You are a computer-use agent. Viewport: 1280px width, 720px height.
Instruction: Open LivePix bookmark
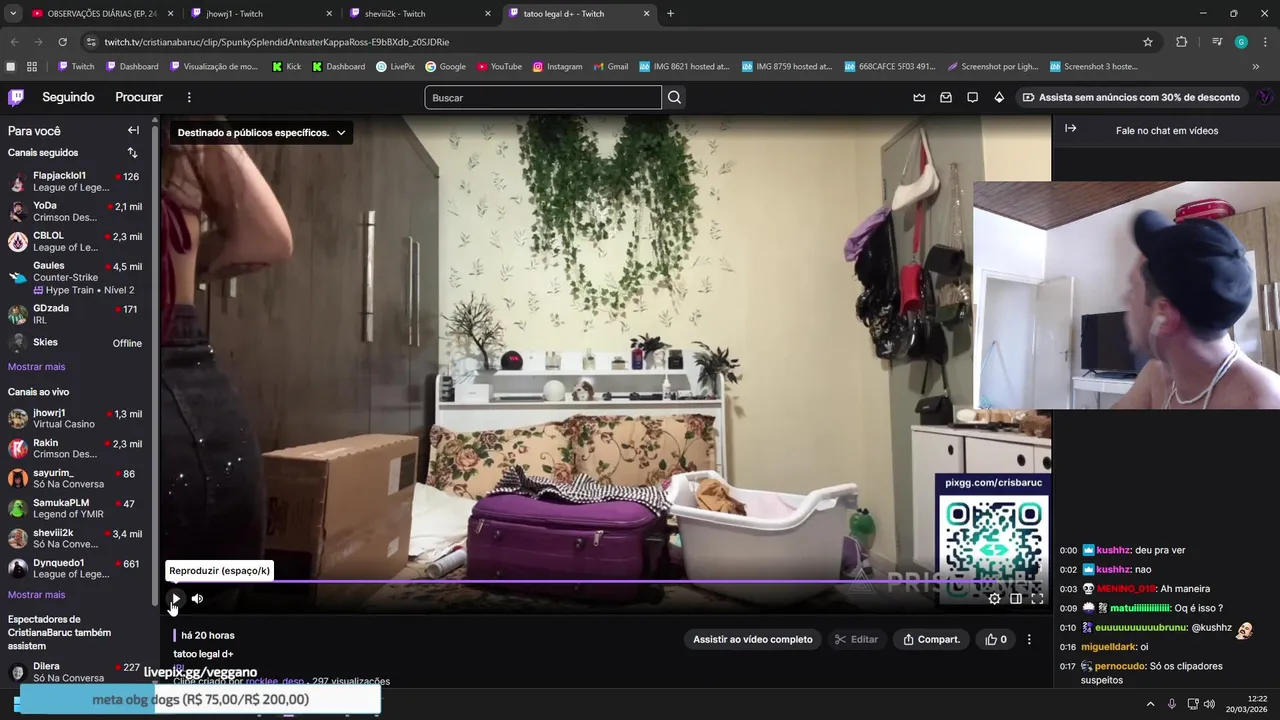[x=395, y=67]
